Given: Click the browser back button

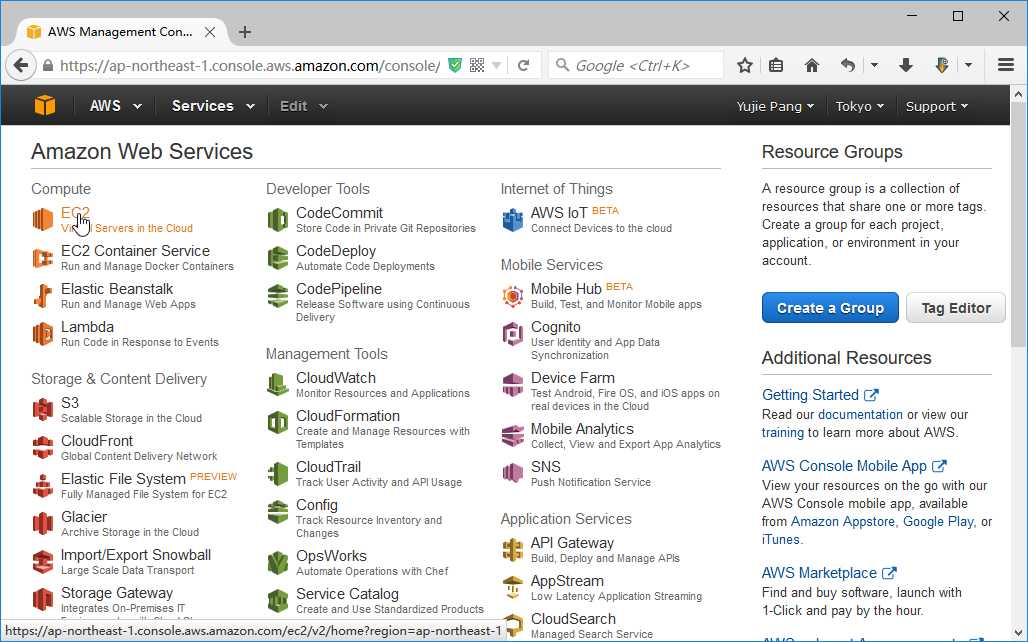Looking at the screenshot, I should 21,66.
